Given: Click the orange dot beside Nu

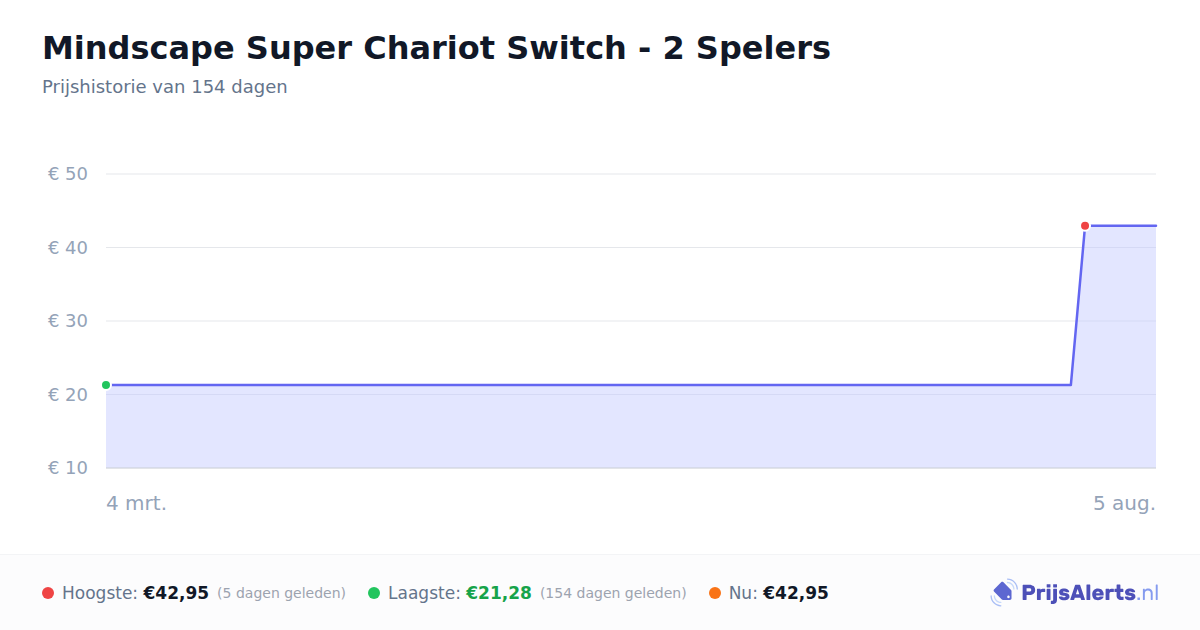Looking at the screenshot, I should tap(715, 593).
